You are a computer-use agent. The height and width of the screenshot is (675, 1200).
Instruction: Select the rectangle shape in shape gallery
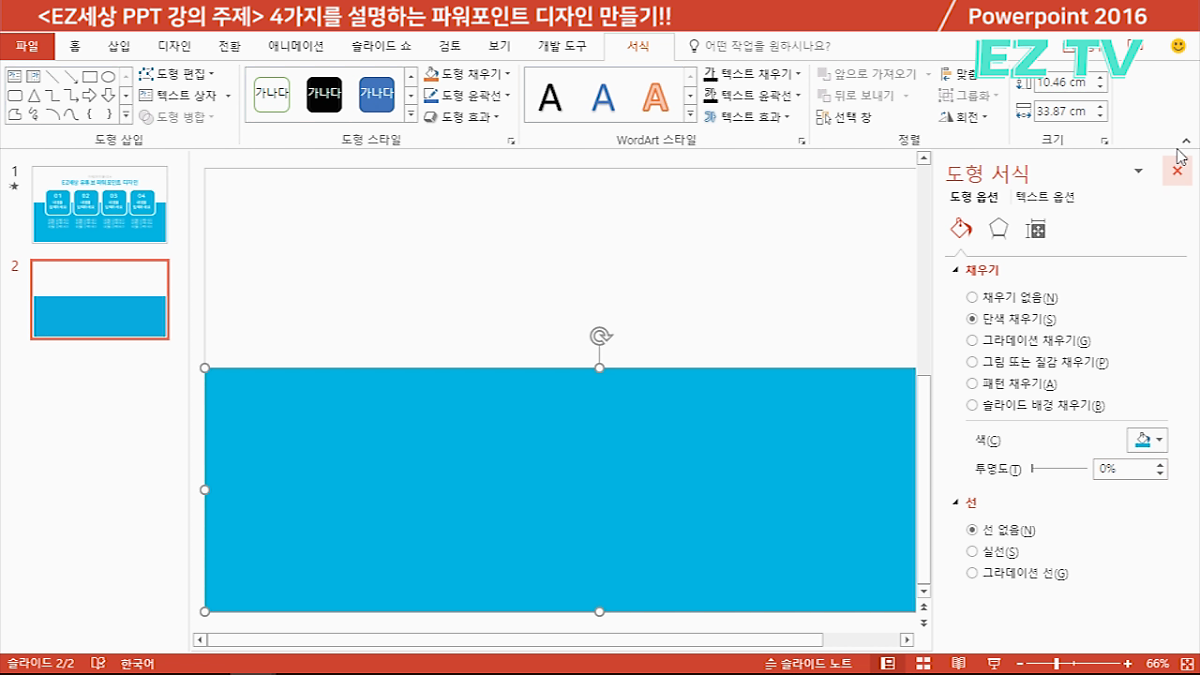[90, 76]
